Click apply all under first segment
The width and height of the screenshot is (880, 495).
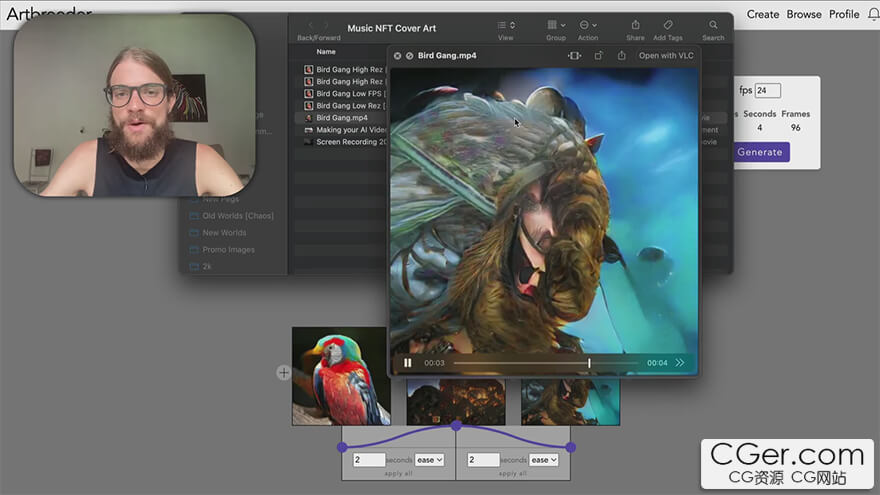(x=398, y=474)
